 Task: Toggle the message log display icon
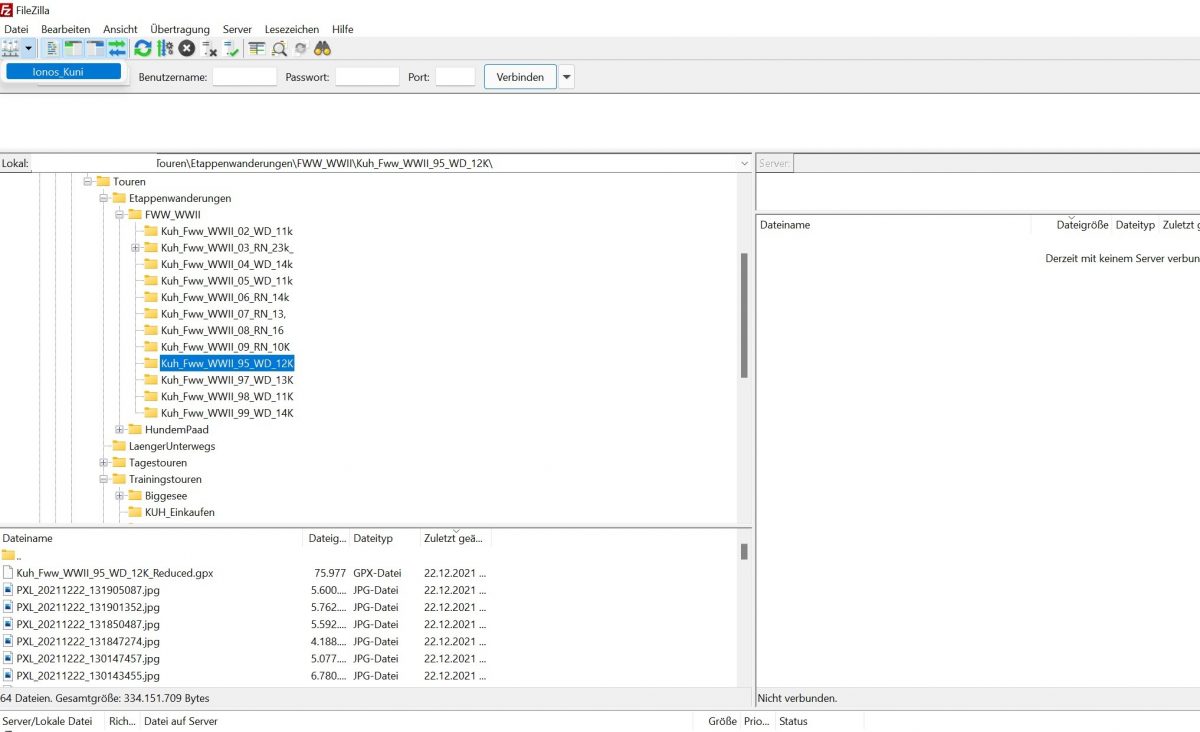point(53,48)
